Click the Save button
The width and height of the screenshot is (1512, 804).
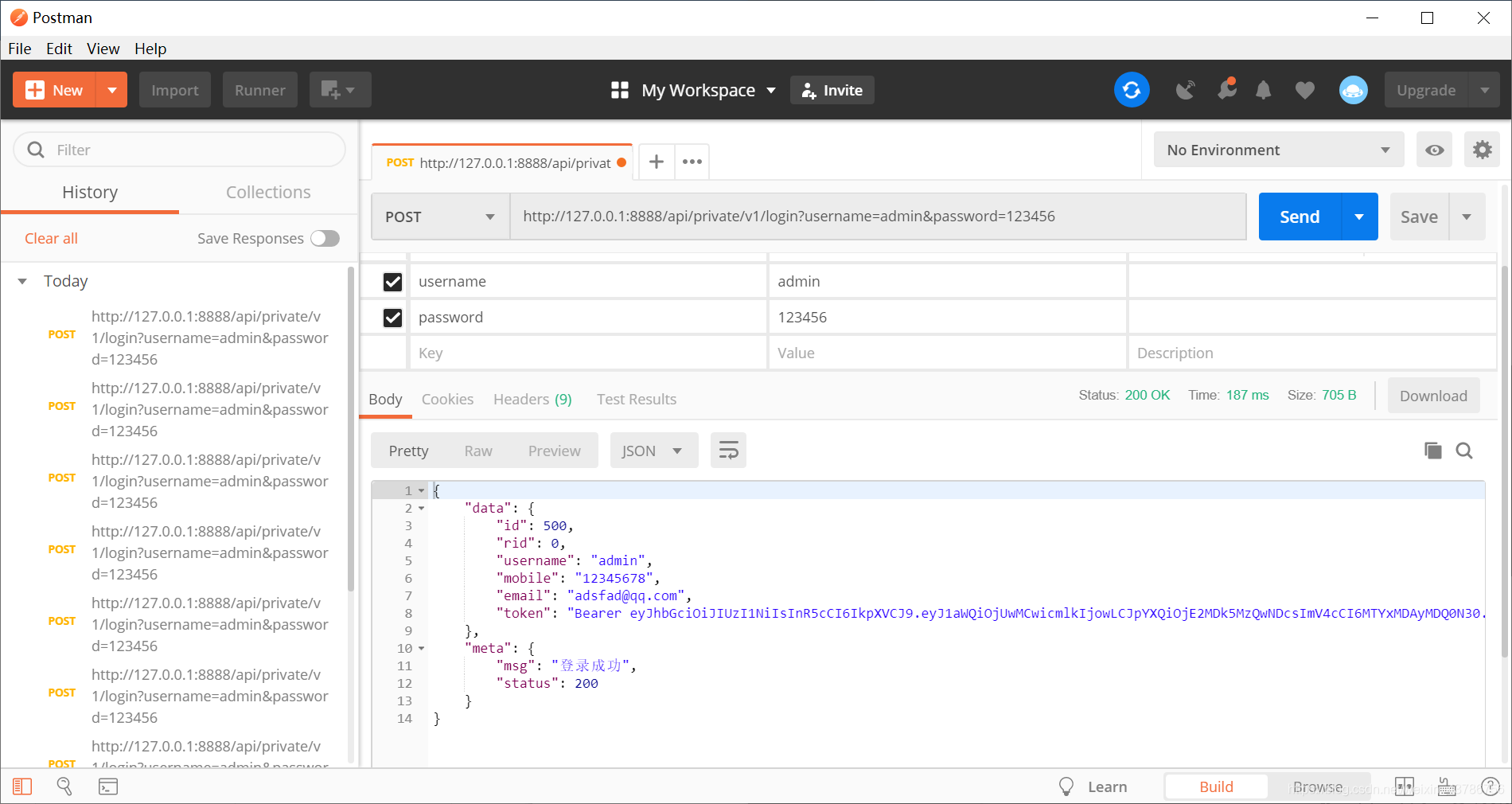coord(1419,217)
